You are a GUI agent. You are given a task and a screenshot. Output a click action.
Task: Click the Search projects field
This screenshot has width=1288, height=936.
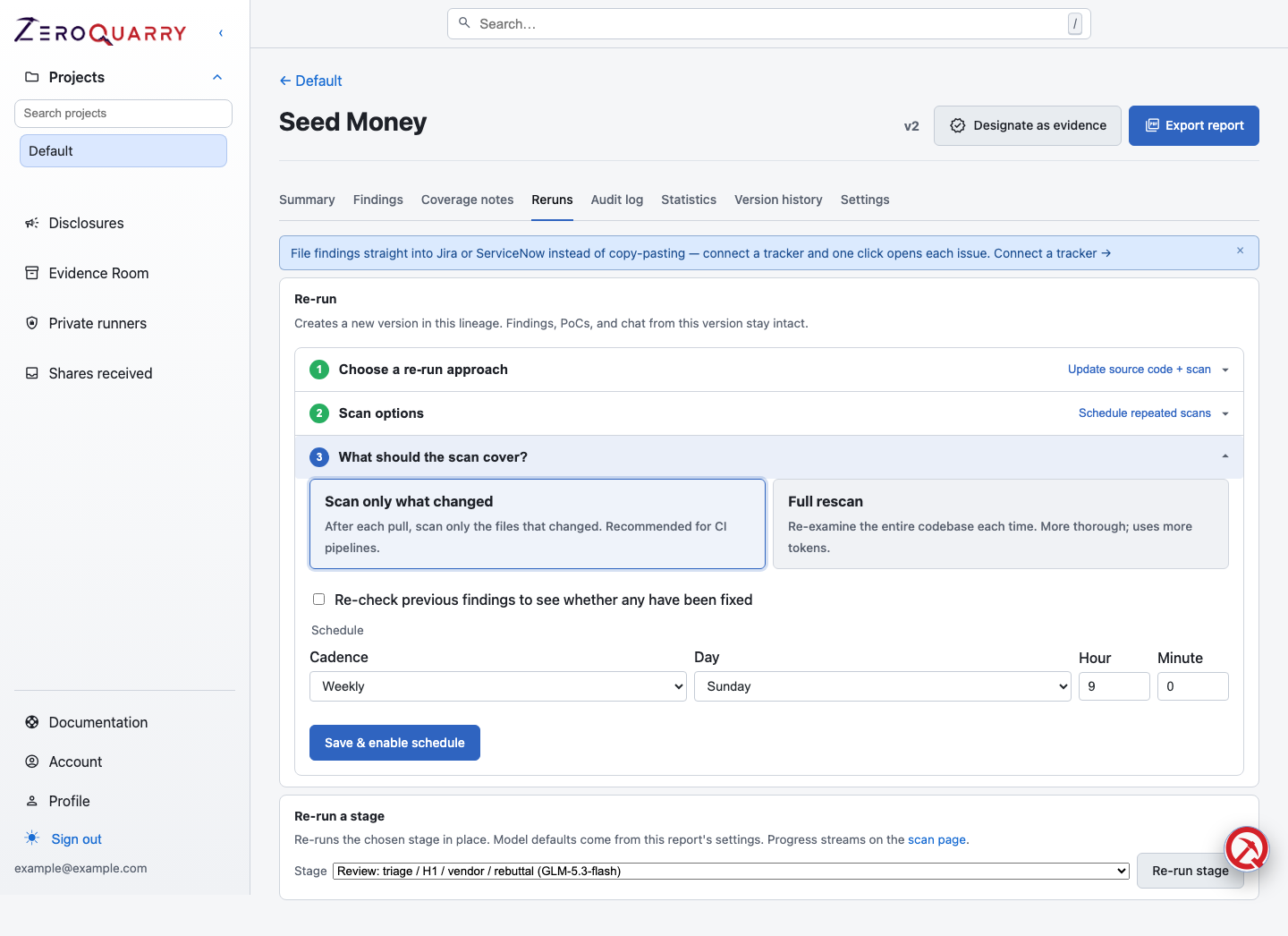click(x=123, y=114)
